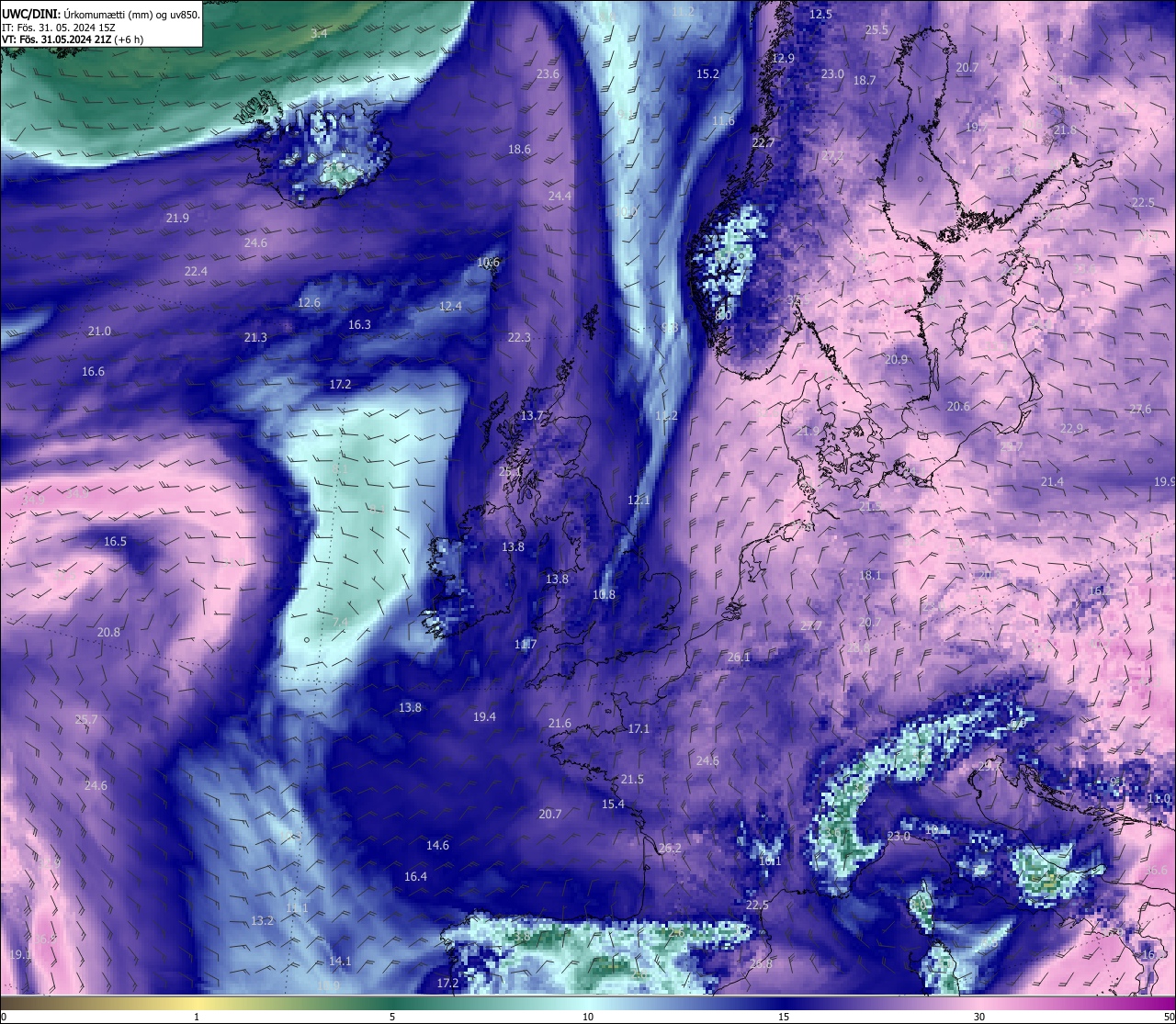Click the 25.5 value at the top
The width and height of the screenshot is (1176, 1024).
coord(877,30)
